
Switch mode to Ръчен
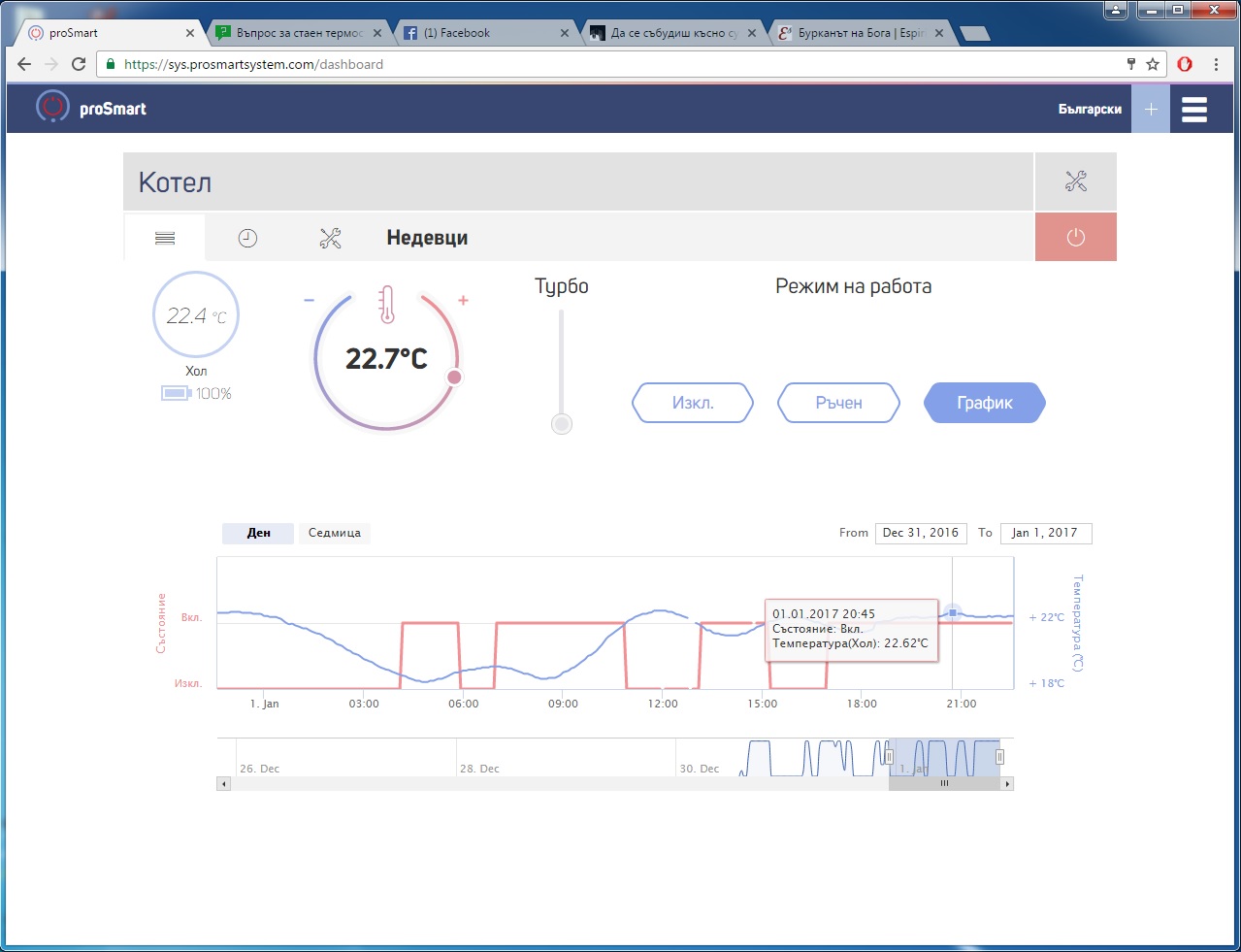[838, 403]
